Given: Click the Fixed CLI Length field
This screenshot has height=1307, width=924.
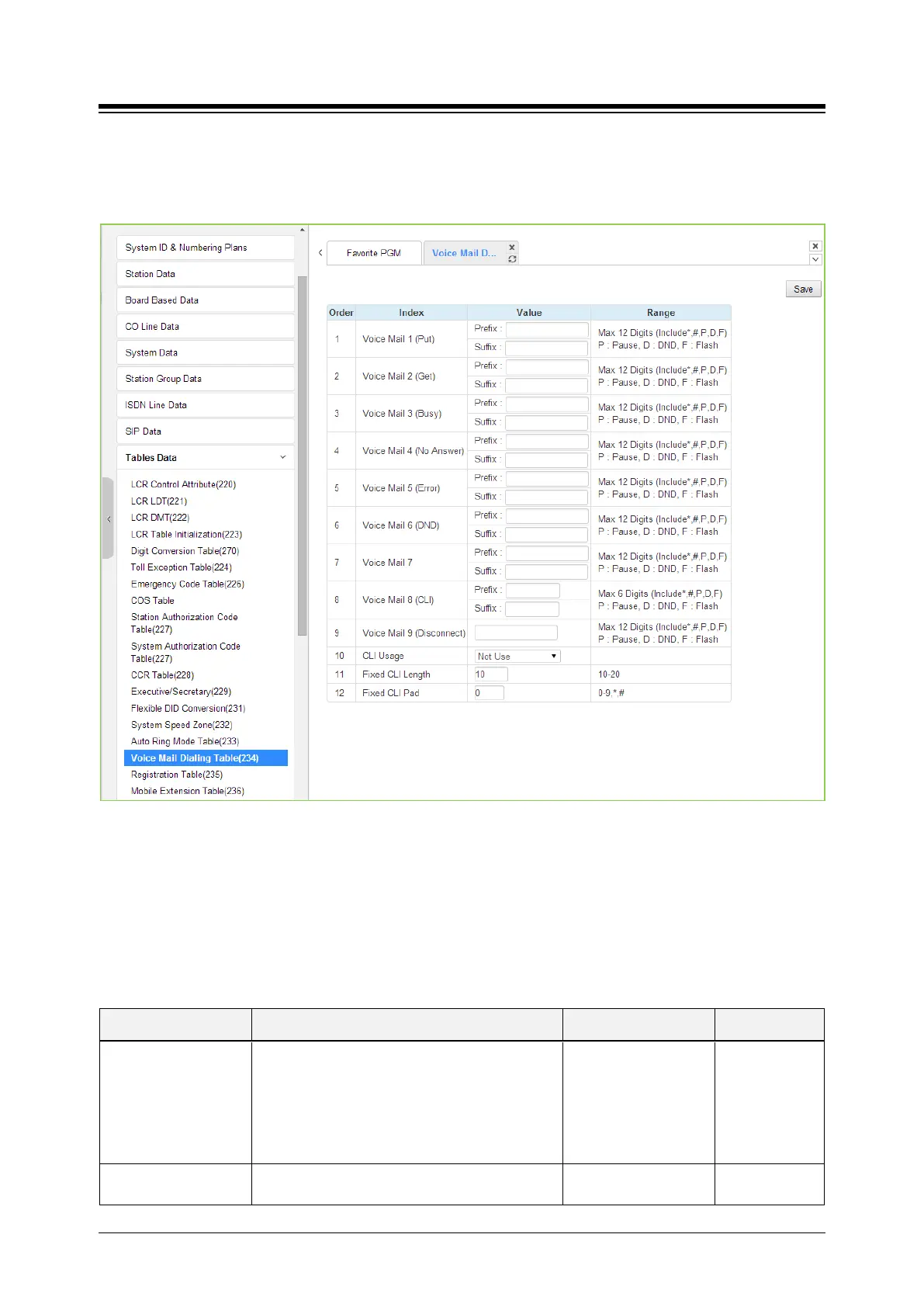Looking at the screenshot, I should point(491,674).
